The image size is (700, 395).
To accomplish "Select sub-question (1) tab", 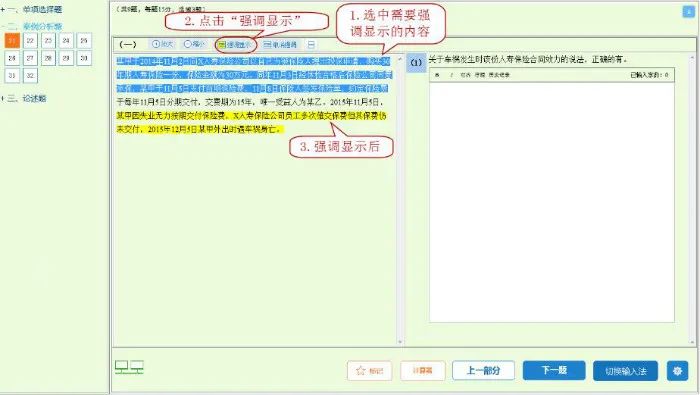I will point(416,63).
